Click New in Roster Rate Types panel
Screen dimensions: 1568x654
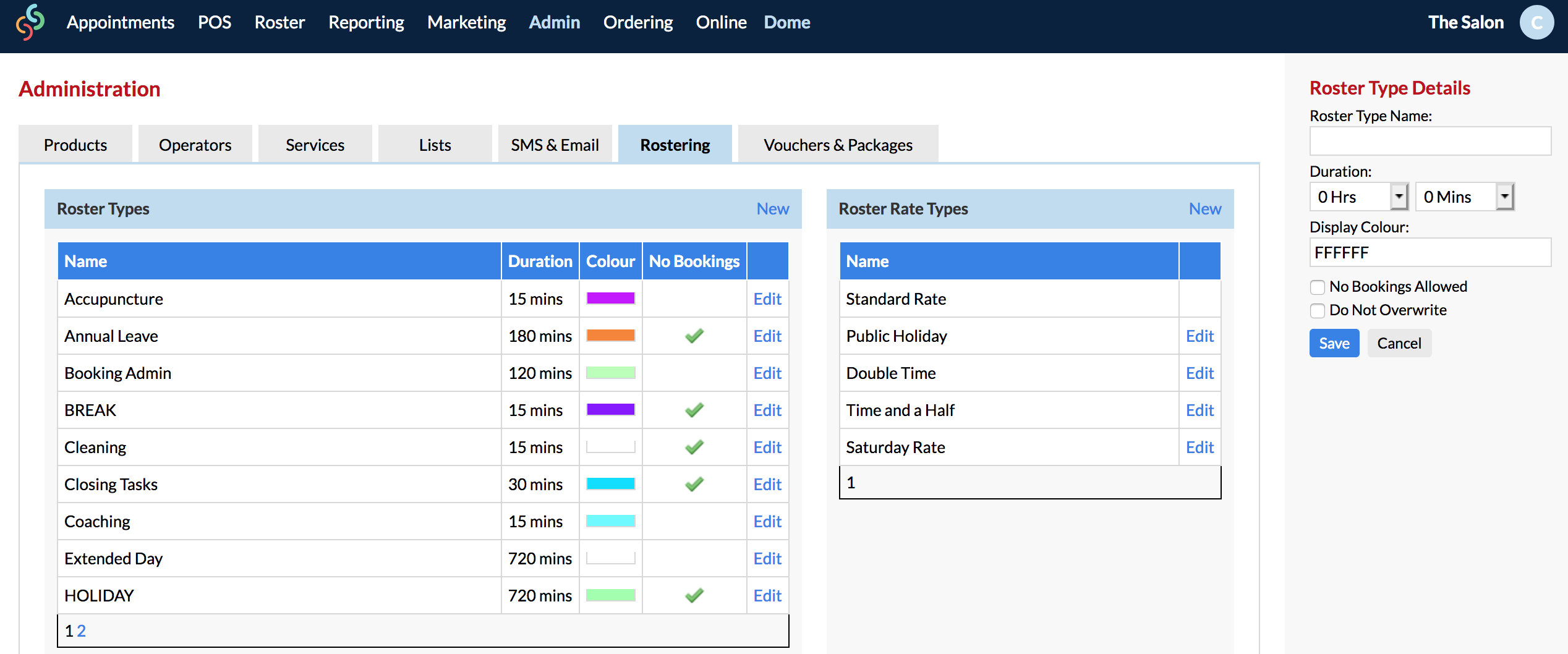[x=1204, y=209]
